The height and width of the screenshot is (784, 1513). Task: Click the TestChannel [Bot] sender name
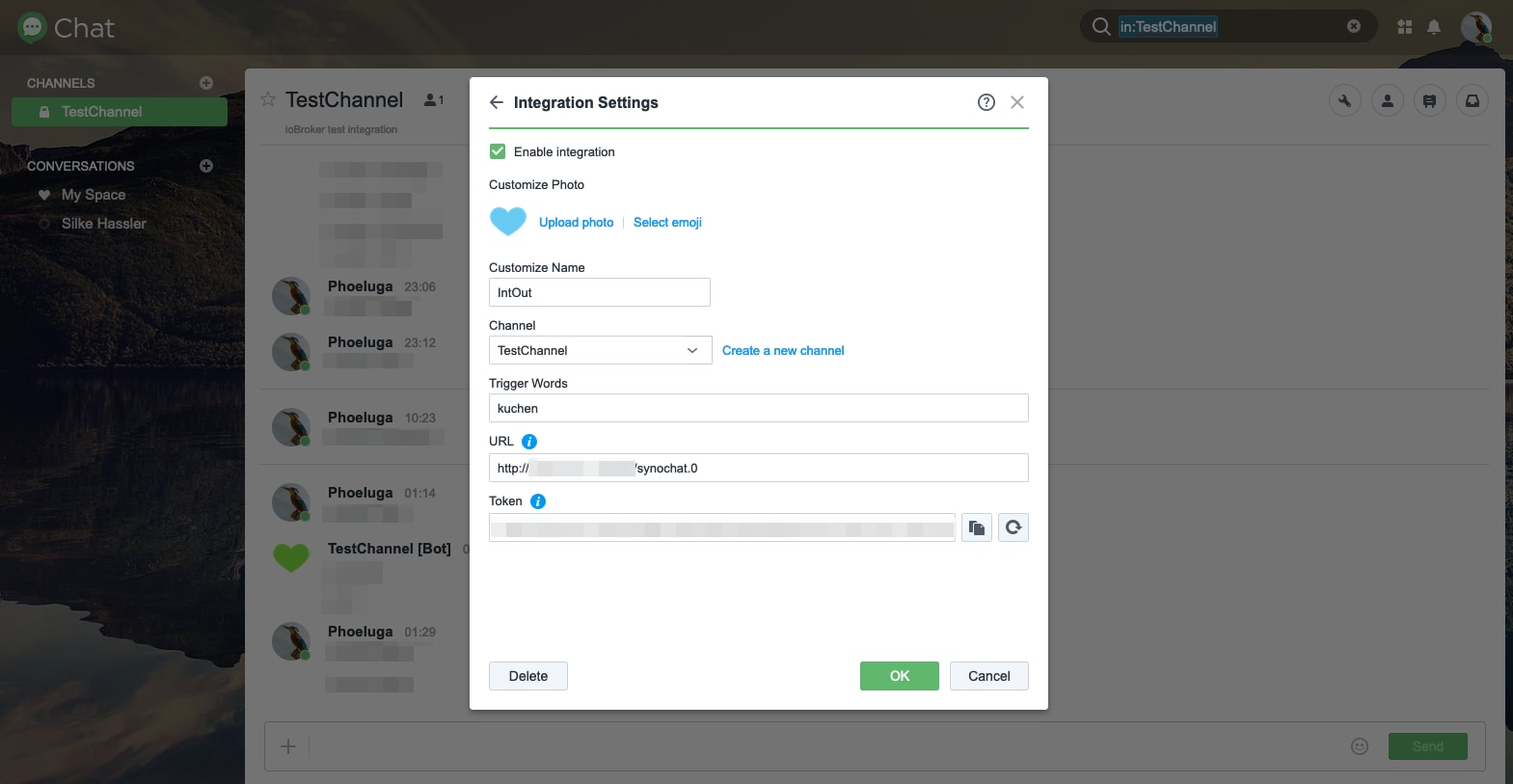[x=390, y=549]
